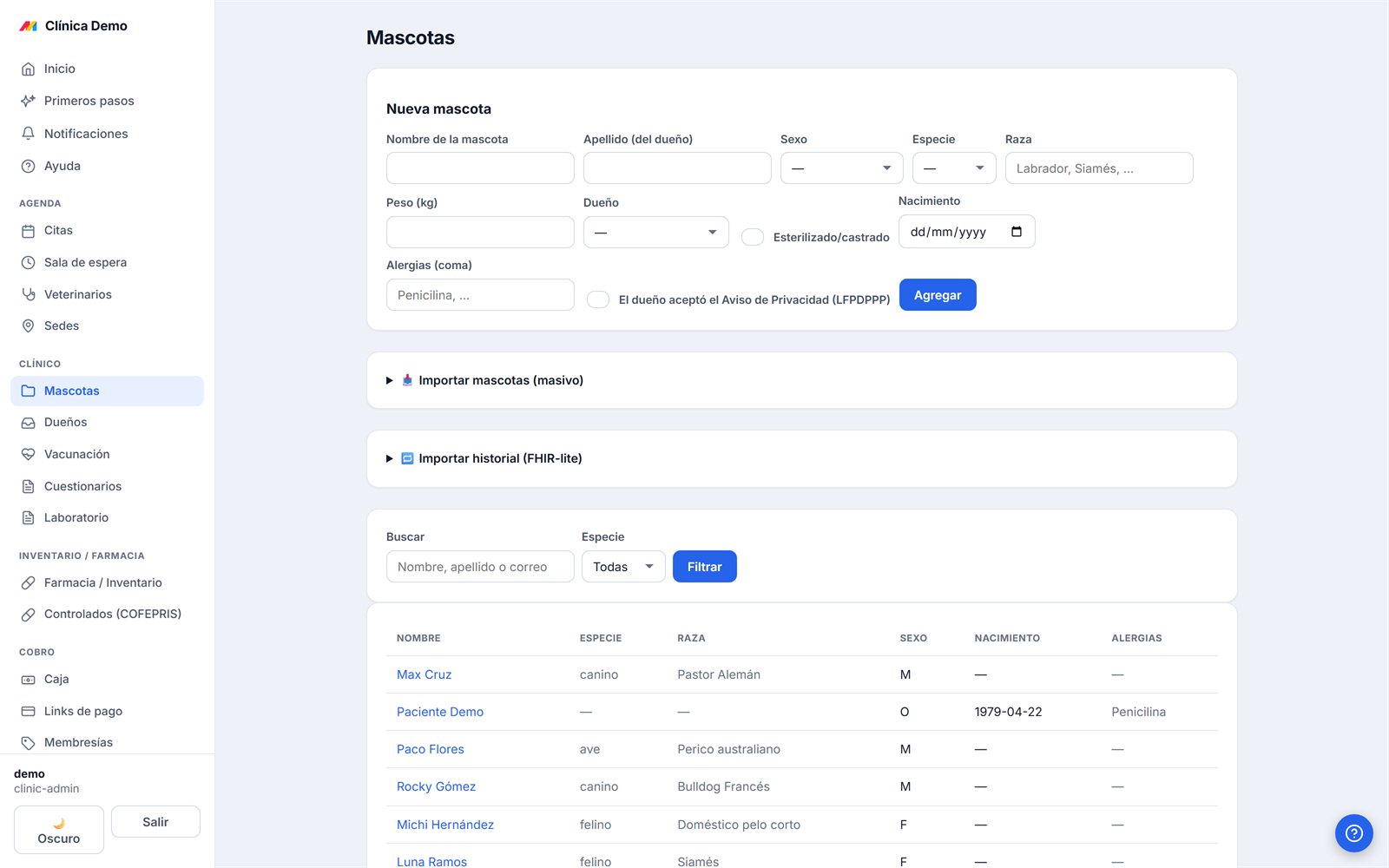This screenshot has height=868, width=1389.
Task: Click the Membresías tag icon
Action: tap(28, 742)
